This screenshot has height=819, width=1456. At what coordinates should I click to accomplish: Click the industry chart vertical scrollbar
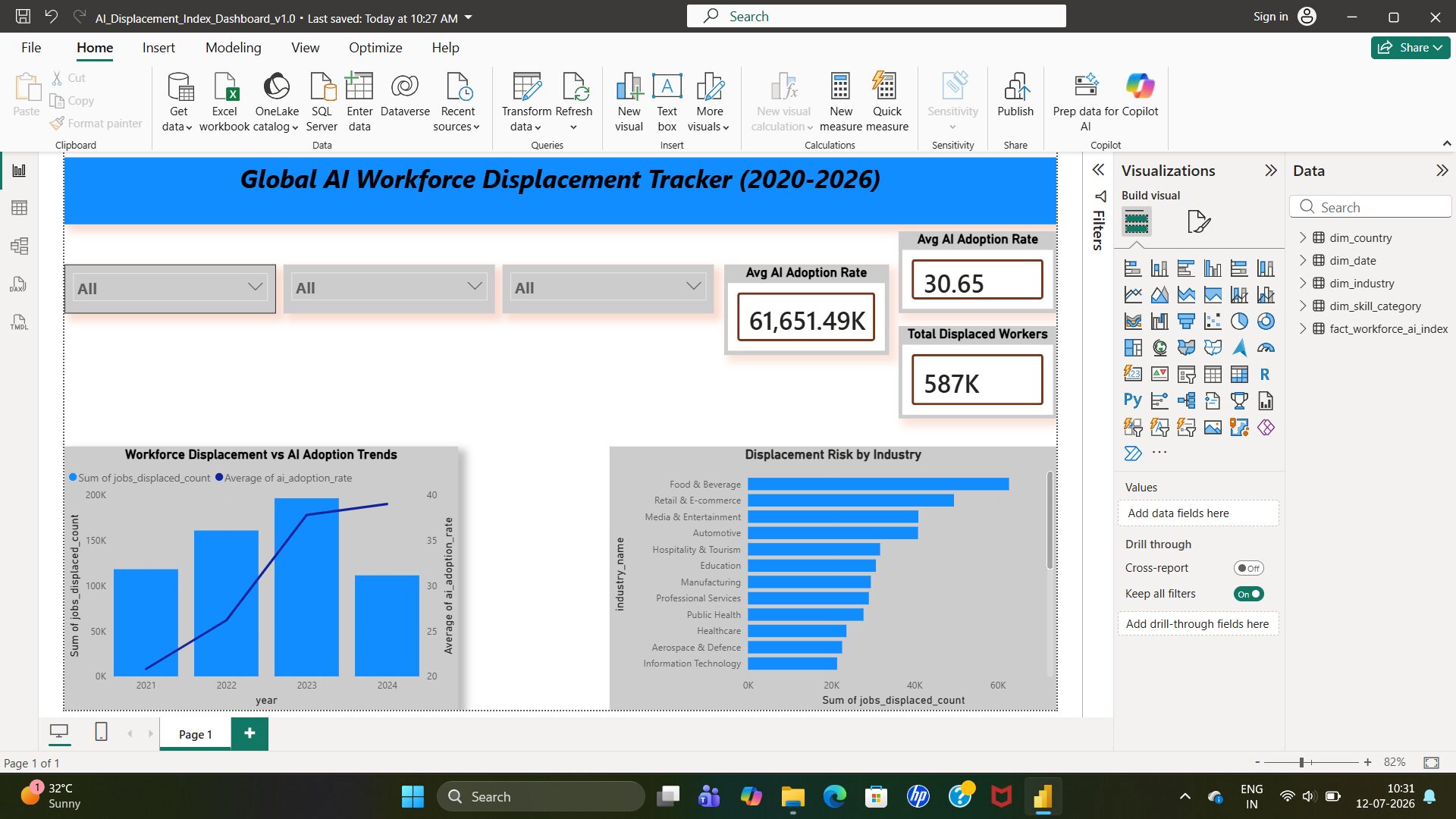pos(1050,520)
